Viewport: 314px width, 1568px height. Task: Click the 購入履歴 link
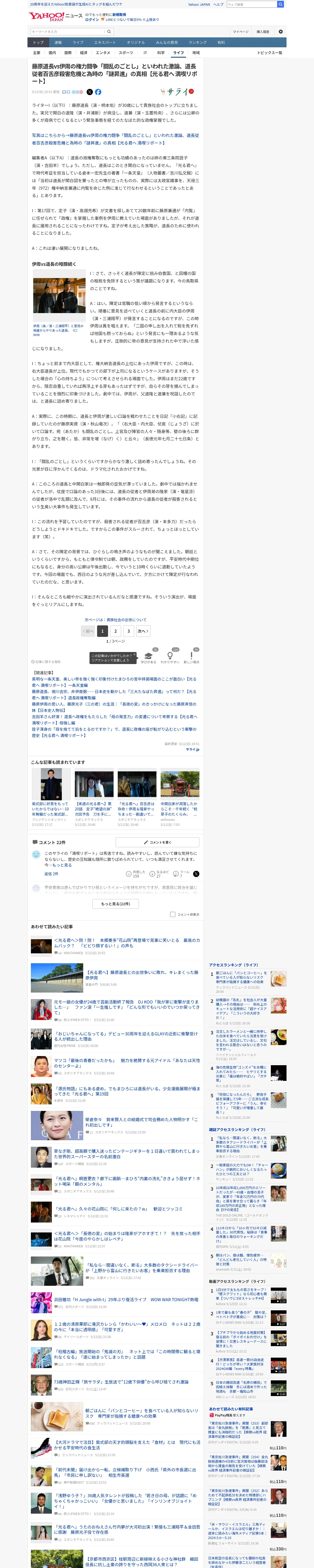pyautogui.click(x=263, y=32)
